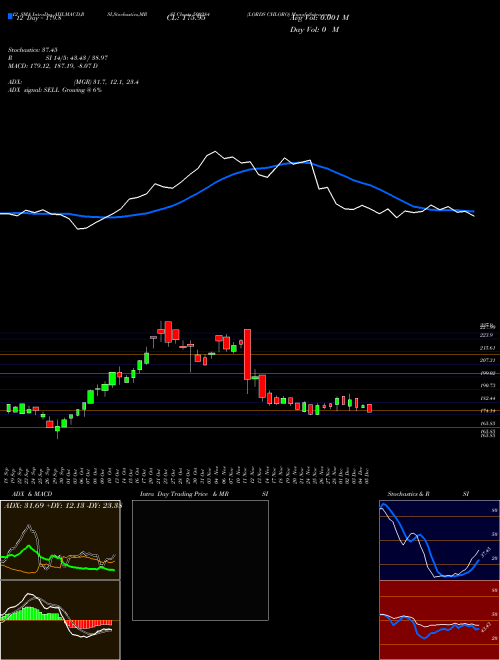Image resolution: width=500 pixels, height=660 pixels.
Task: Click the ADX 31.69 +DY -DY header
Action: click(62, 506)
